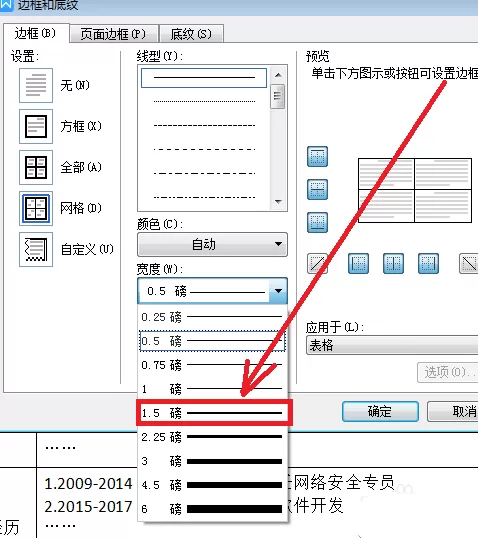
Task: Toggle the diagonal-down border button
Action: click(469, 264)
